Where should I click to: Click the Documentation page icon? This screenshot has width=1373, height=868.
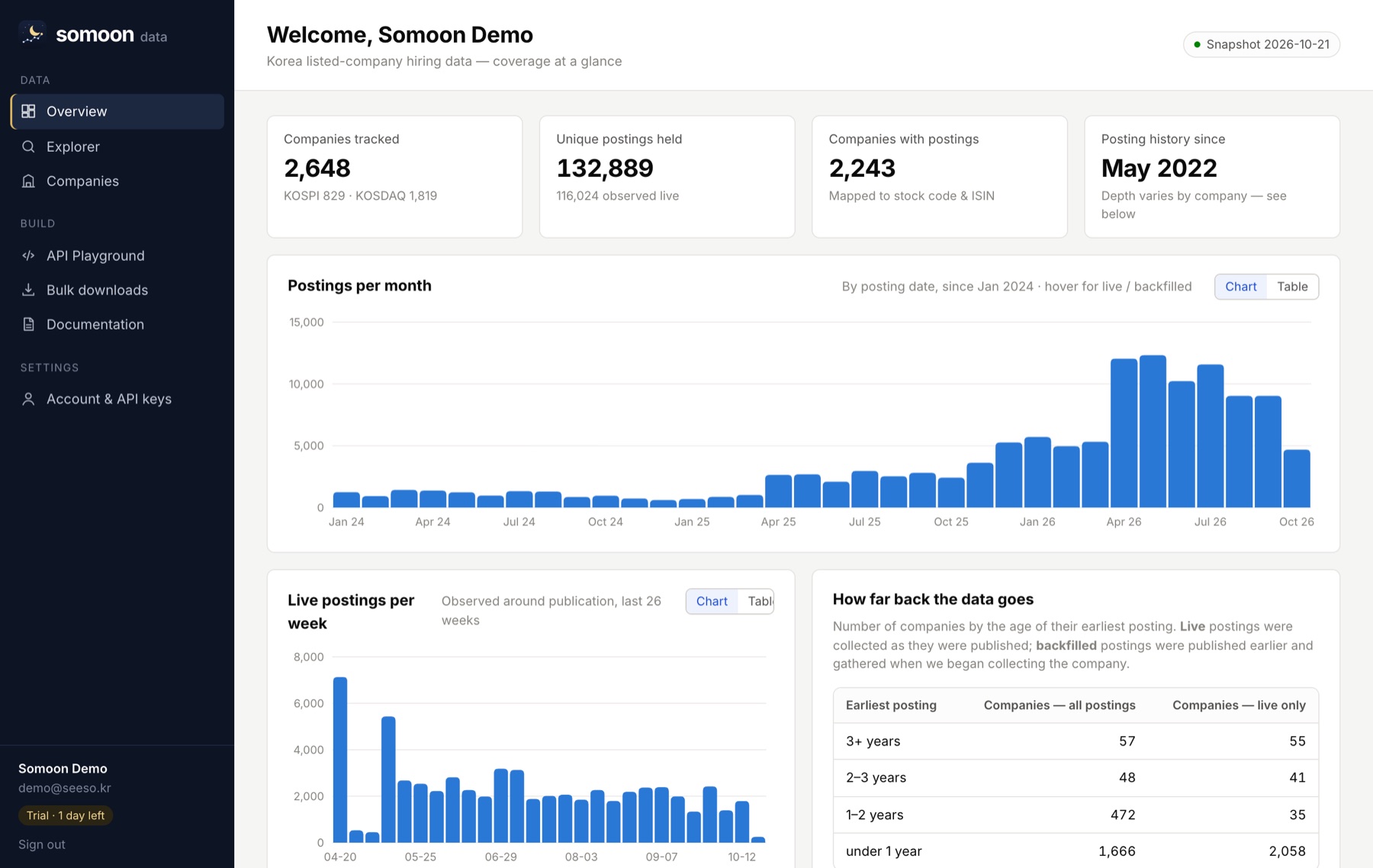(x=28, y=324)
